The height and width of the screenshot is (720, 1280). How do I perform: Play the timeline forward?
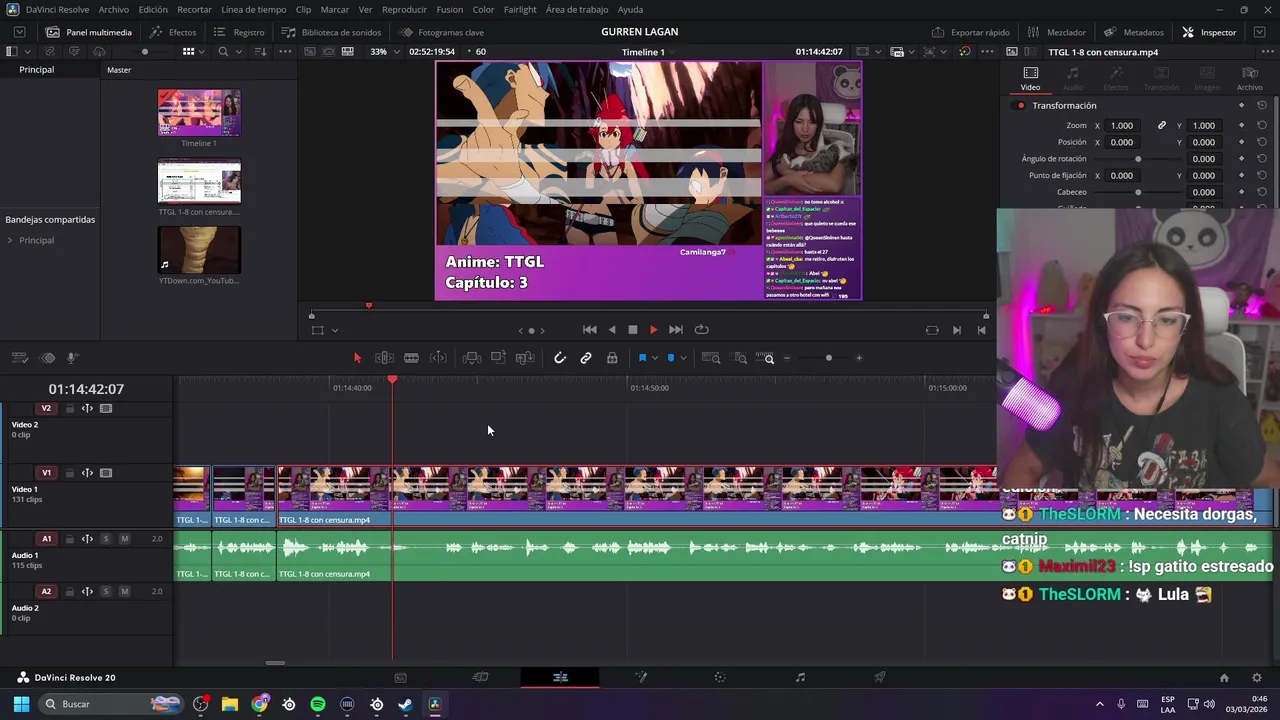(653, 330)
